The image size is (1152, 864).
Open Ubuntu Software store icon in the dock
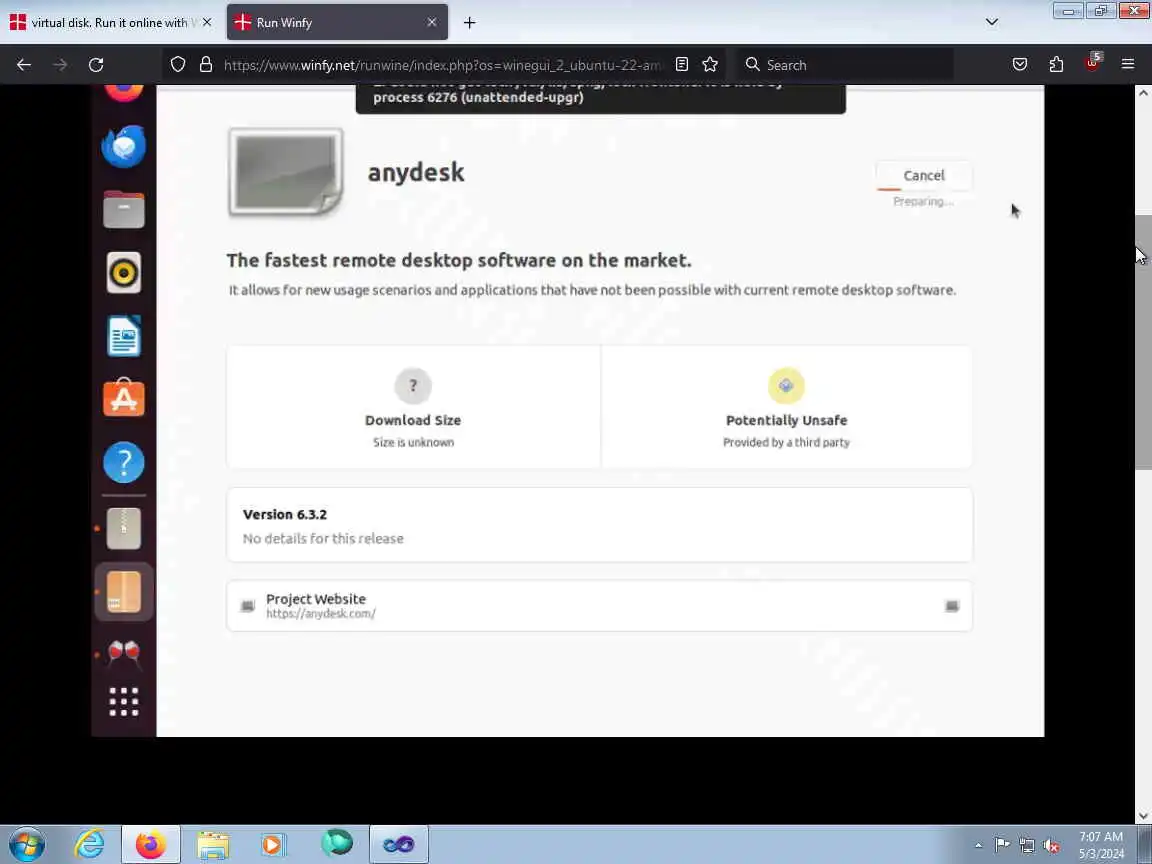coord(123,398)
